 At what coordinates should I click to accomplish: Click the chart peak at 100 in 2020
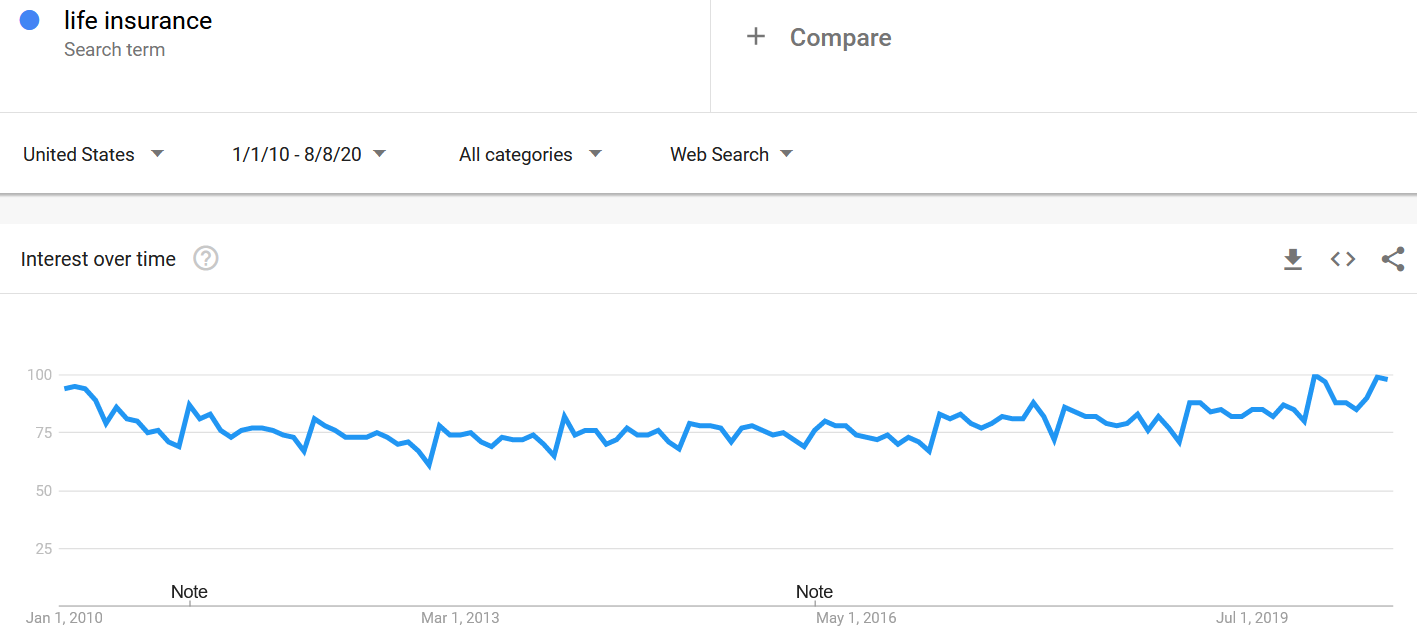tap(1314, 376)
